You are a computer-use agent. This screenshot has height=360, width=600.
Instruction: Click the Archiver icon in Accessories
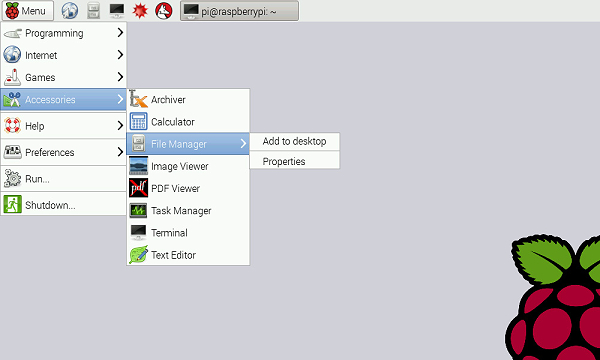point(138,99)
